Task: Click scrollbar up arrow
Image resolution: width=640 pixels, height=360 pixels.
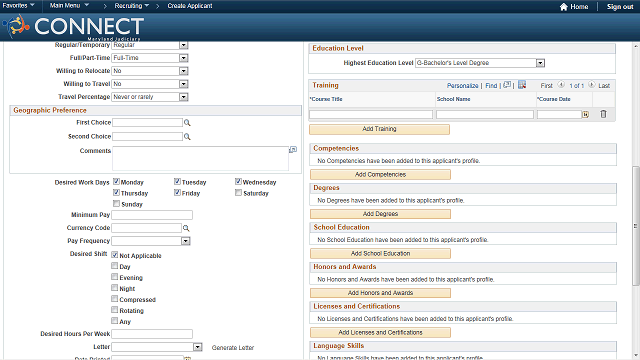Action: pos(636,46)
